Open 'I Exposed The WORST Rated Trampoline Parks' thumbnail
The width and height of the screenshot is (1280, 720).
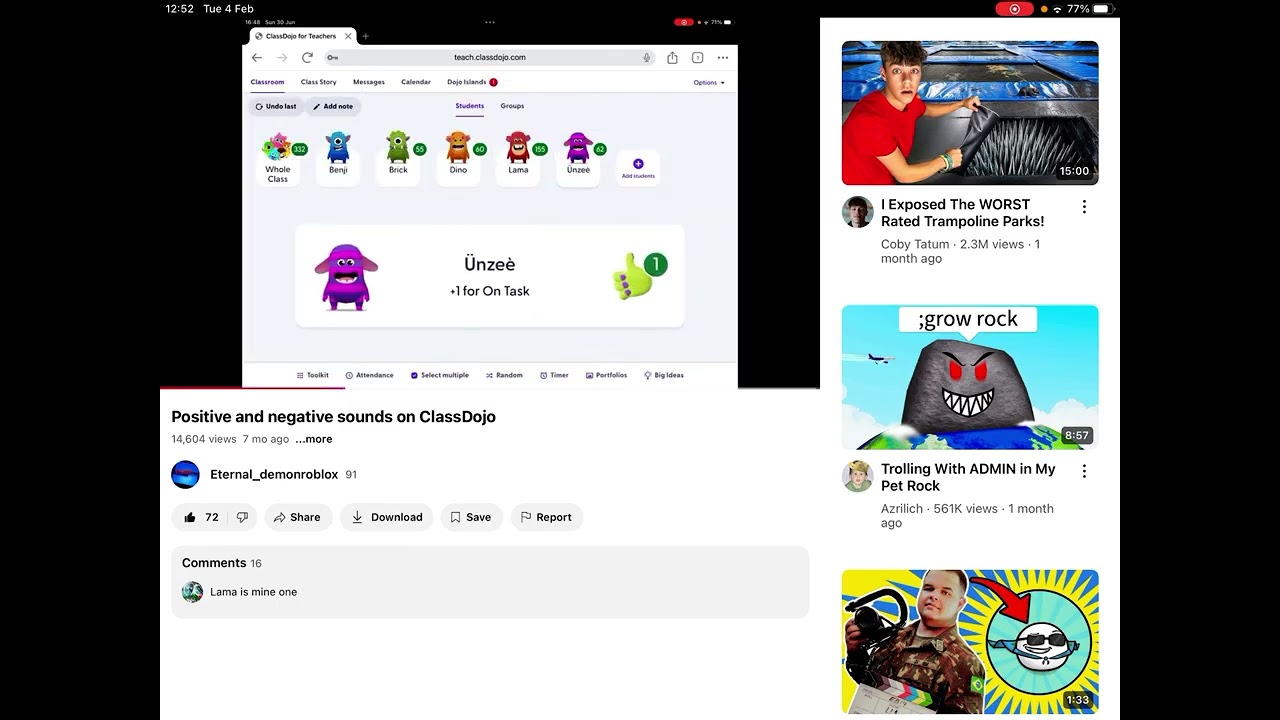click(970, 113)
